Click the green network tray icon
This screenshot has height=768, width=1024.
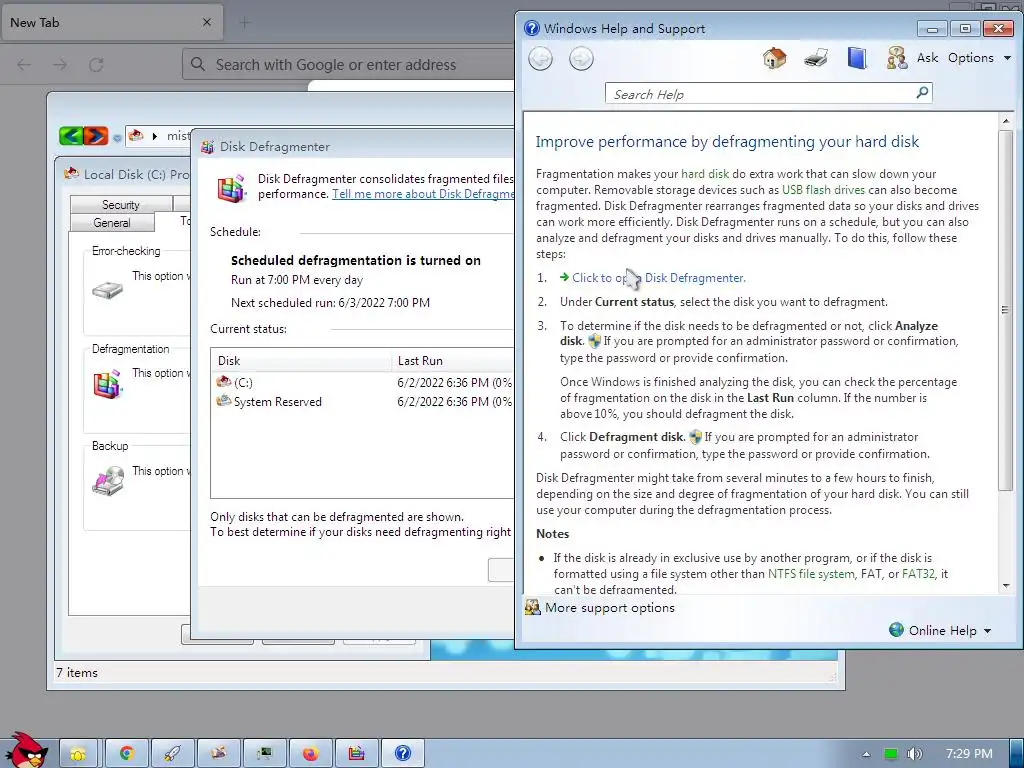point(891,754)
